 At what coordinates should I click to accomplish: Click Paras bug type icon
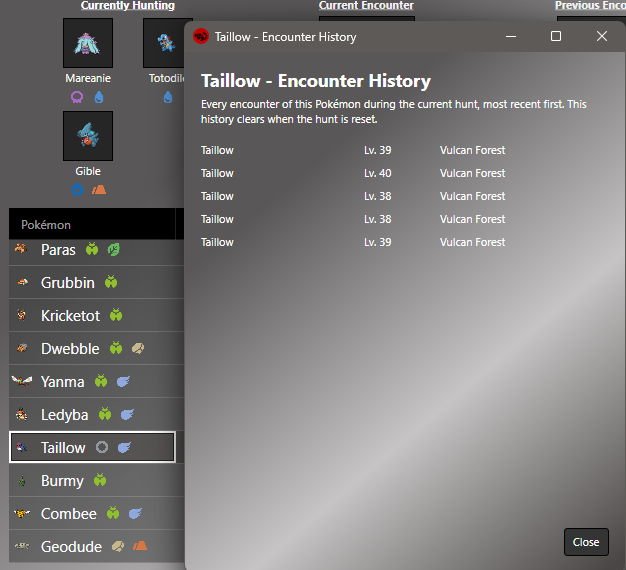[x=92, y=249]
